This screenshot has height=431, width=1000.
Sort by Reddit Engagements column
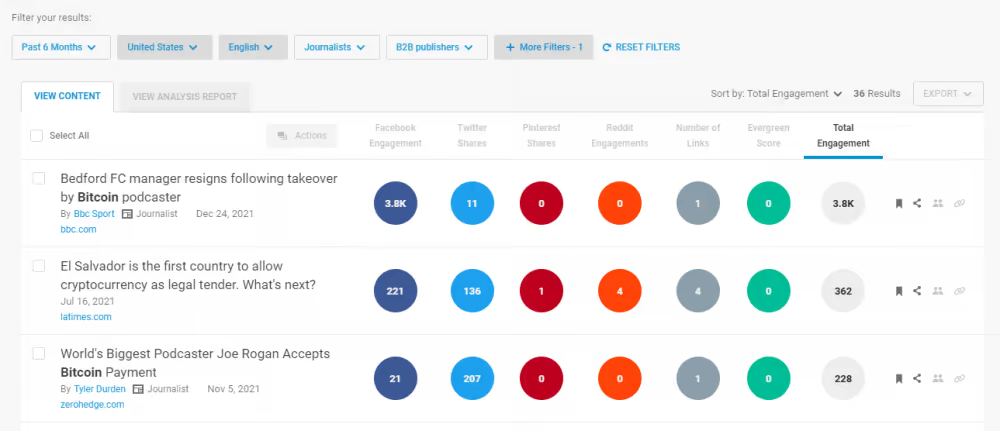(x=620, y=136)
